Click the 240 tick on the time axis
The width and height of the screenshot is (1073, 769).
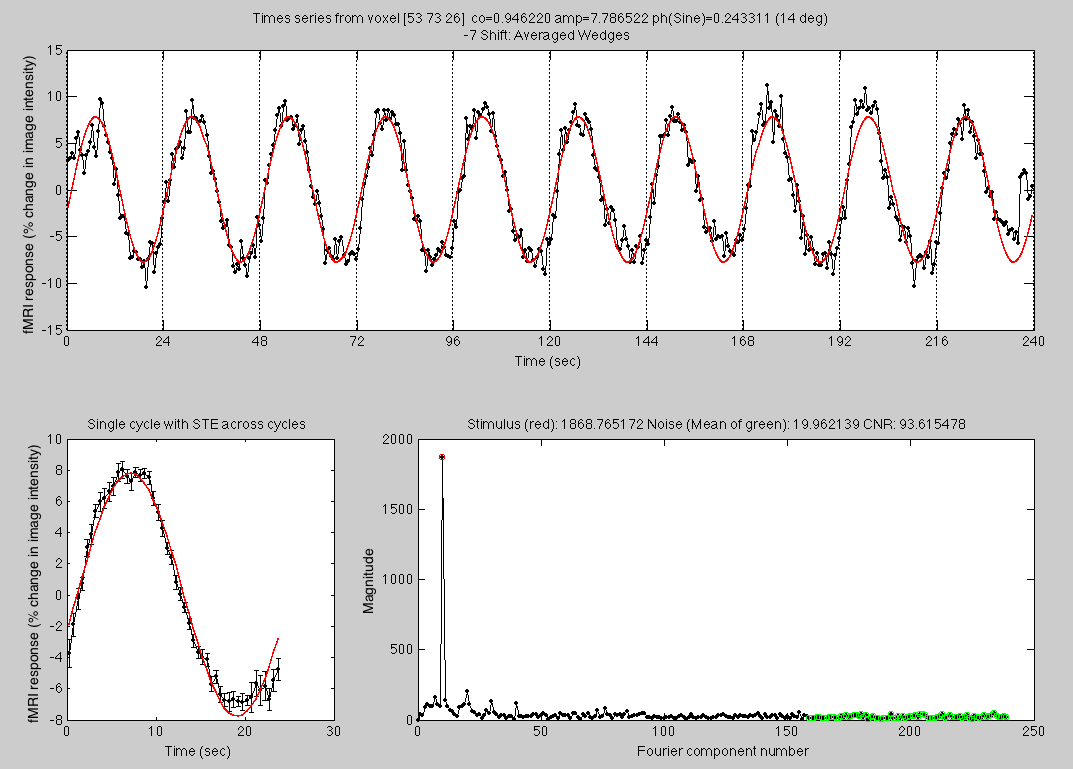pyautogui.click(x=1033, y=341)
